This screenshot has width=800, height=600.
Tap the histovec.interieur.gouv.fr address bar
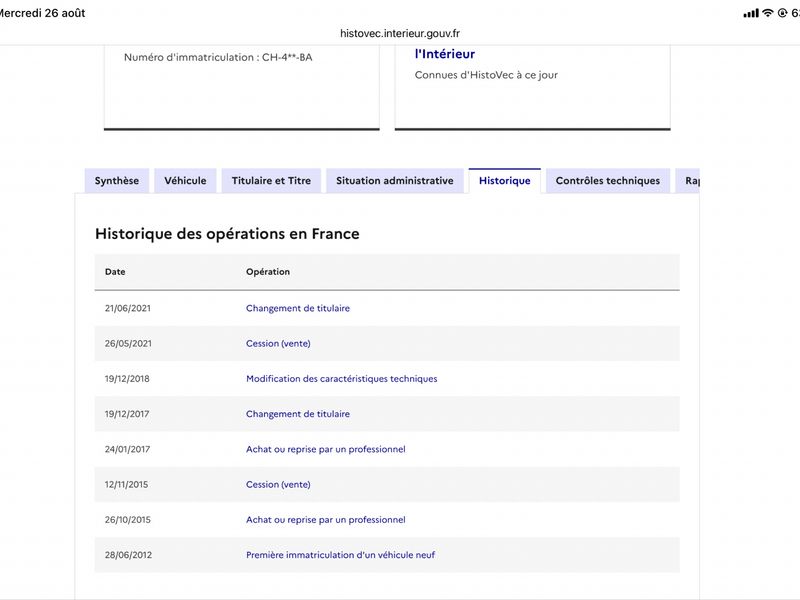tap(399, 33)
